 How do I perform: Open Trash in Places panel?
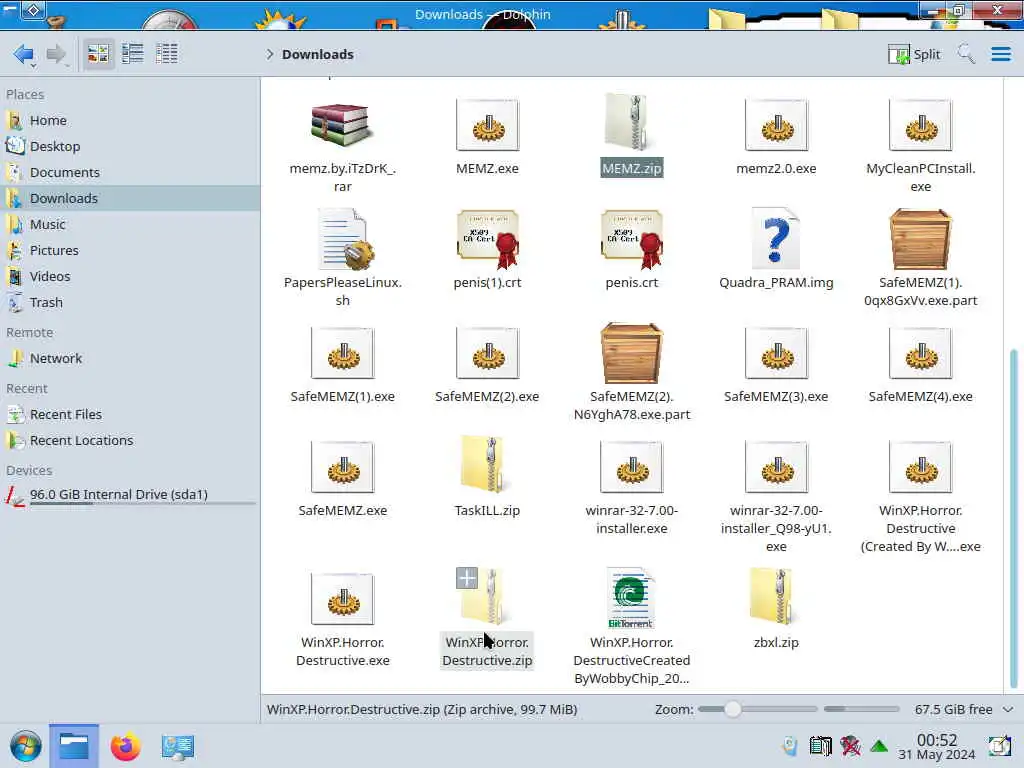(130, 302)
